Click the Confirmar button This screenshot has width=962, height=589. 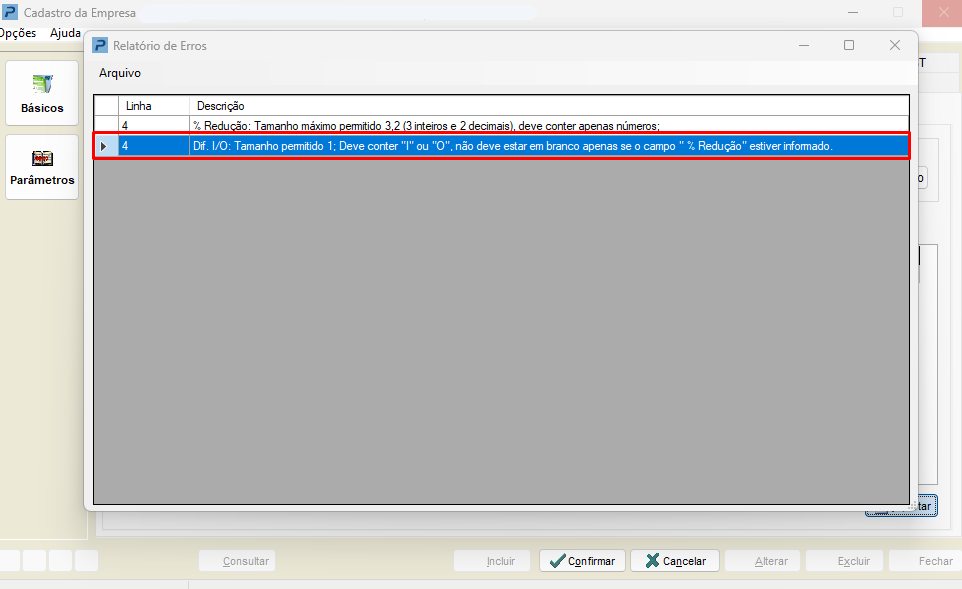coord(582,561)
